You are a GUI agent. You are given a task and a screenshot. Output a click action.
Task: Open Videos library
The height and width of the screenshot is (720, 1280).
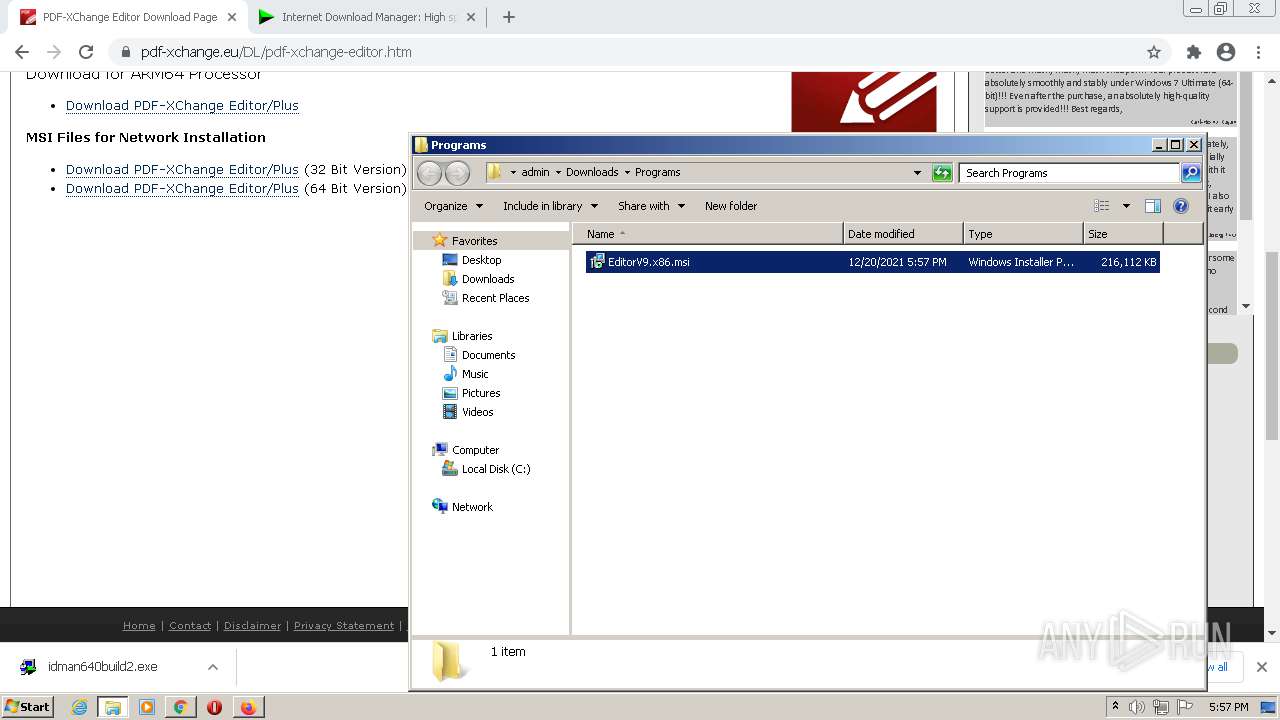(x=477, y=412)
